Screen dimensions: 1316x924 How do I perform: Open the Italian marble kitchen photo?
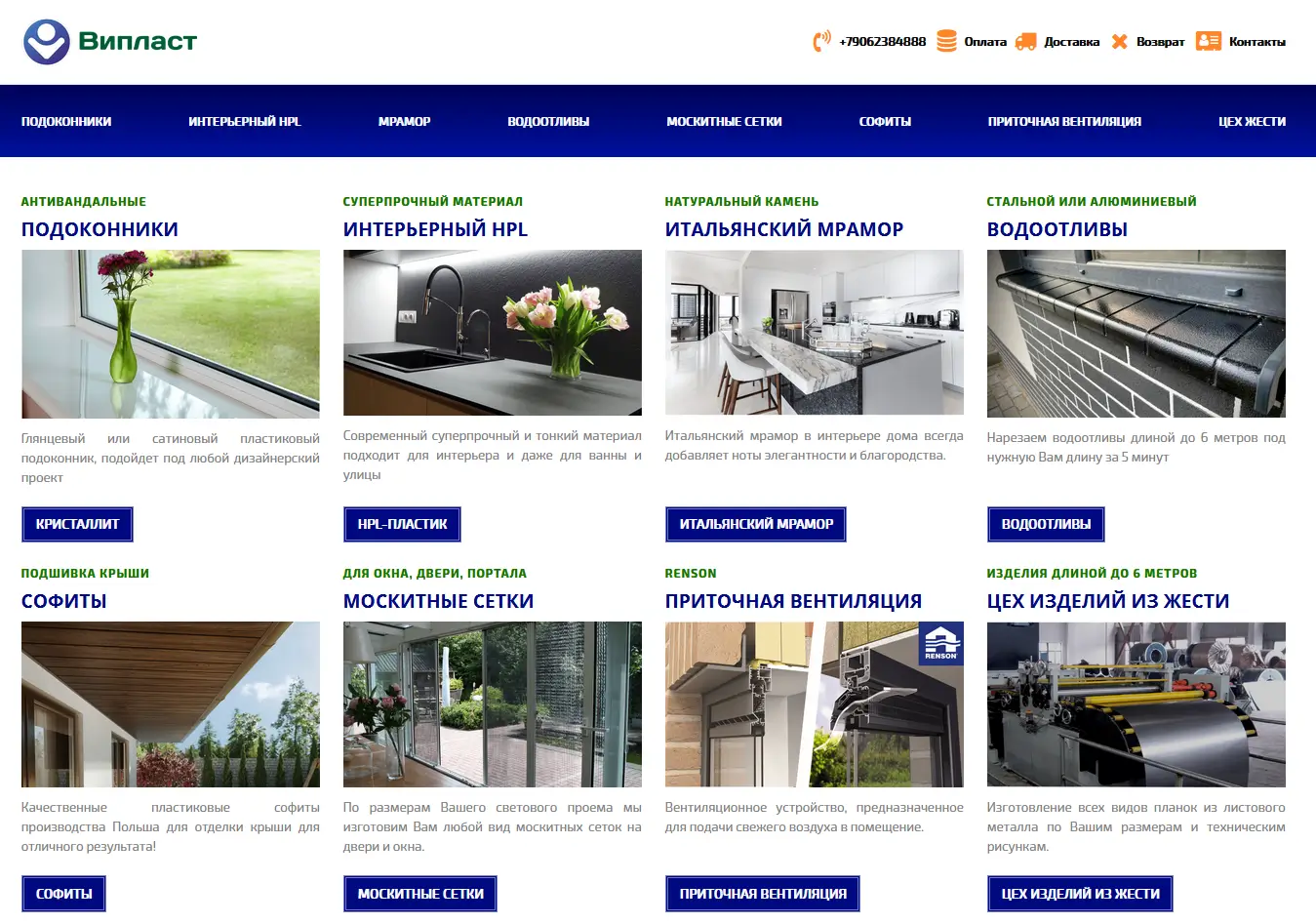815,333
